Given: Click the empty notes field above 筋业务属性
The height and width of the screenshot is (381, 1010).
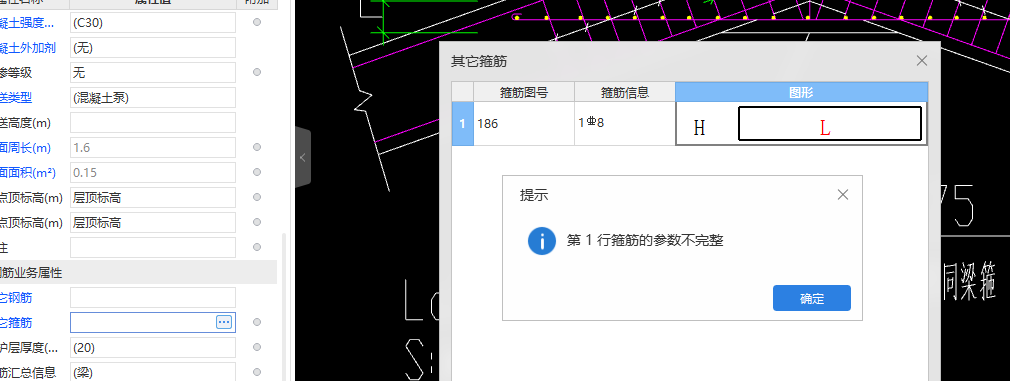Looking at the screenshot, I should click(x=153, y=248).
